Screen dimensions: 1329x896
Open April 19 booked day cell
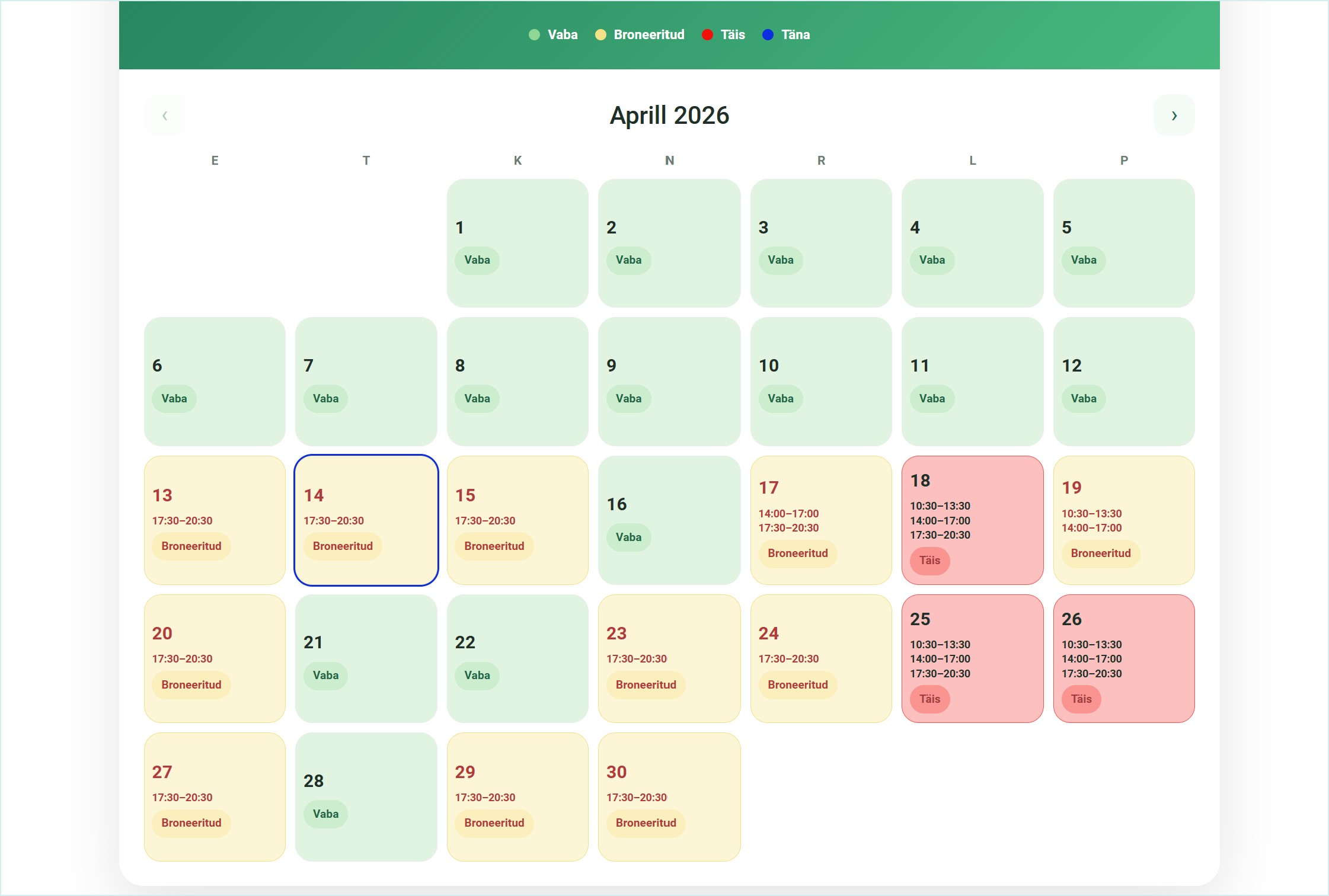(1123, 520)
